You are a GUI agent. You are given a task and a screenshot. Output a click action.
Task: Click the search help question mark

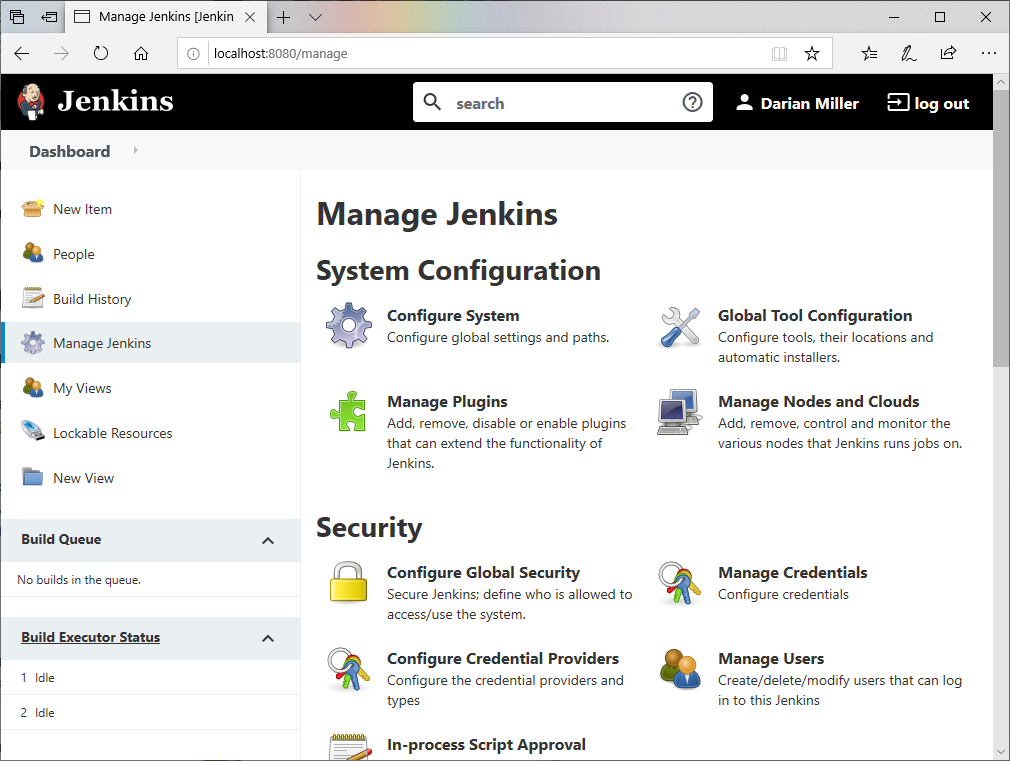click(x=692, y=102)
